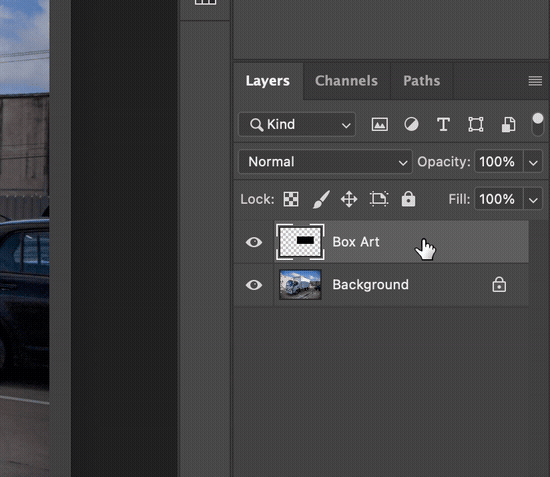The height and width of the screenshot is (477, 550).
Task: Hide the Background layer
Action: click(254, 285)
